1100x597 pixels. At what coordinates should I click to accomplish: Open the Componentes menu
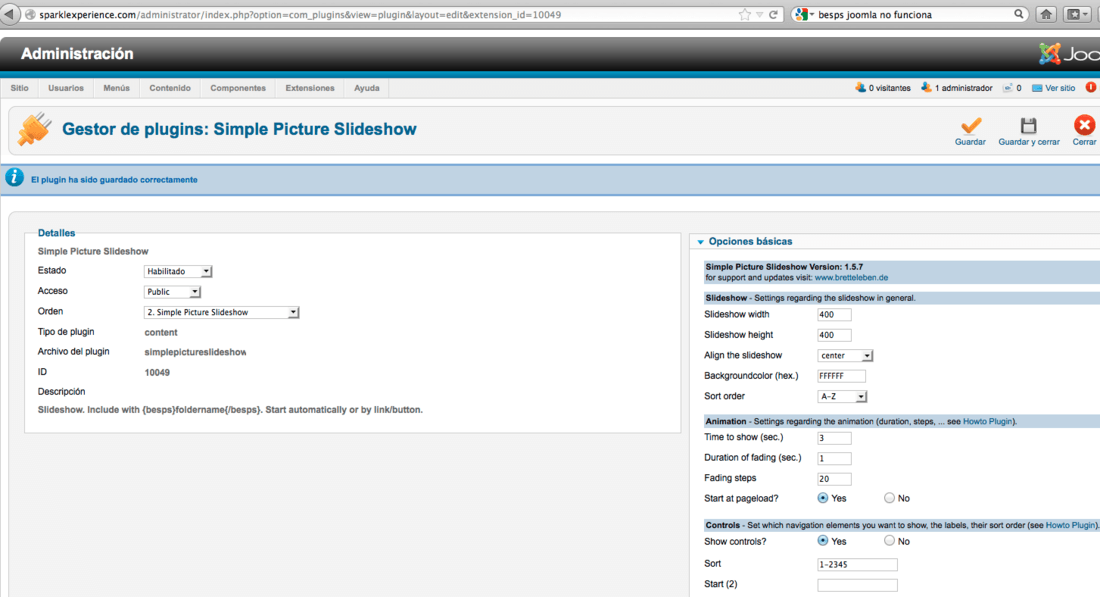tap(238, 88)
